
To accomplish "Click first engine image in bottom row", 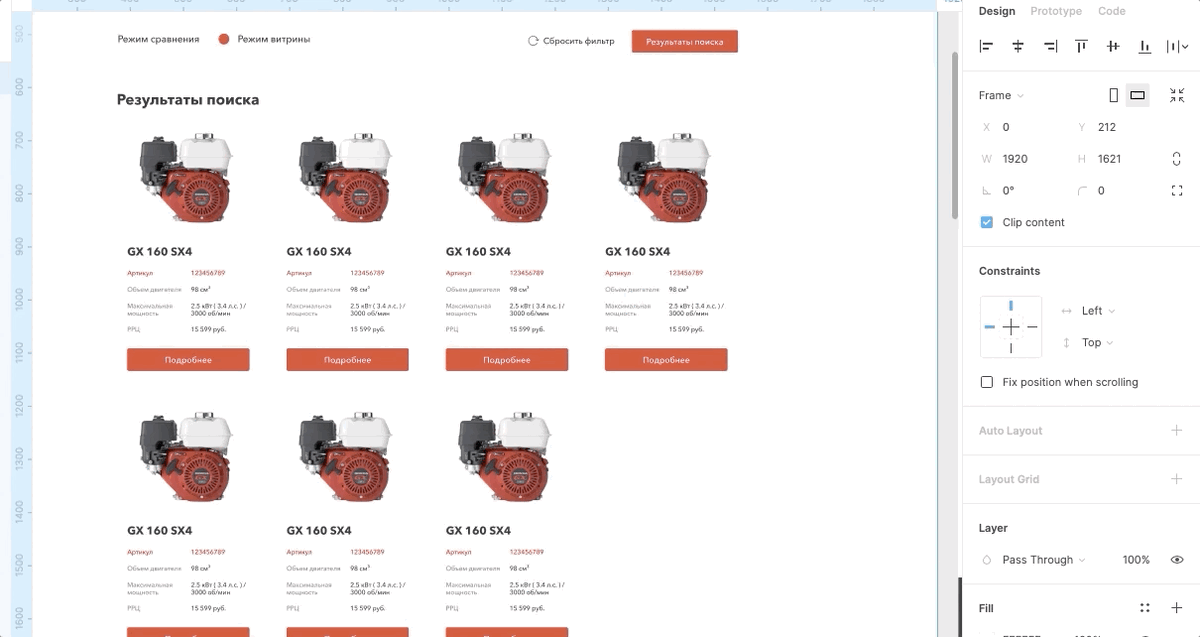I will [187, 457].
